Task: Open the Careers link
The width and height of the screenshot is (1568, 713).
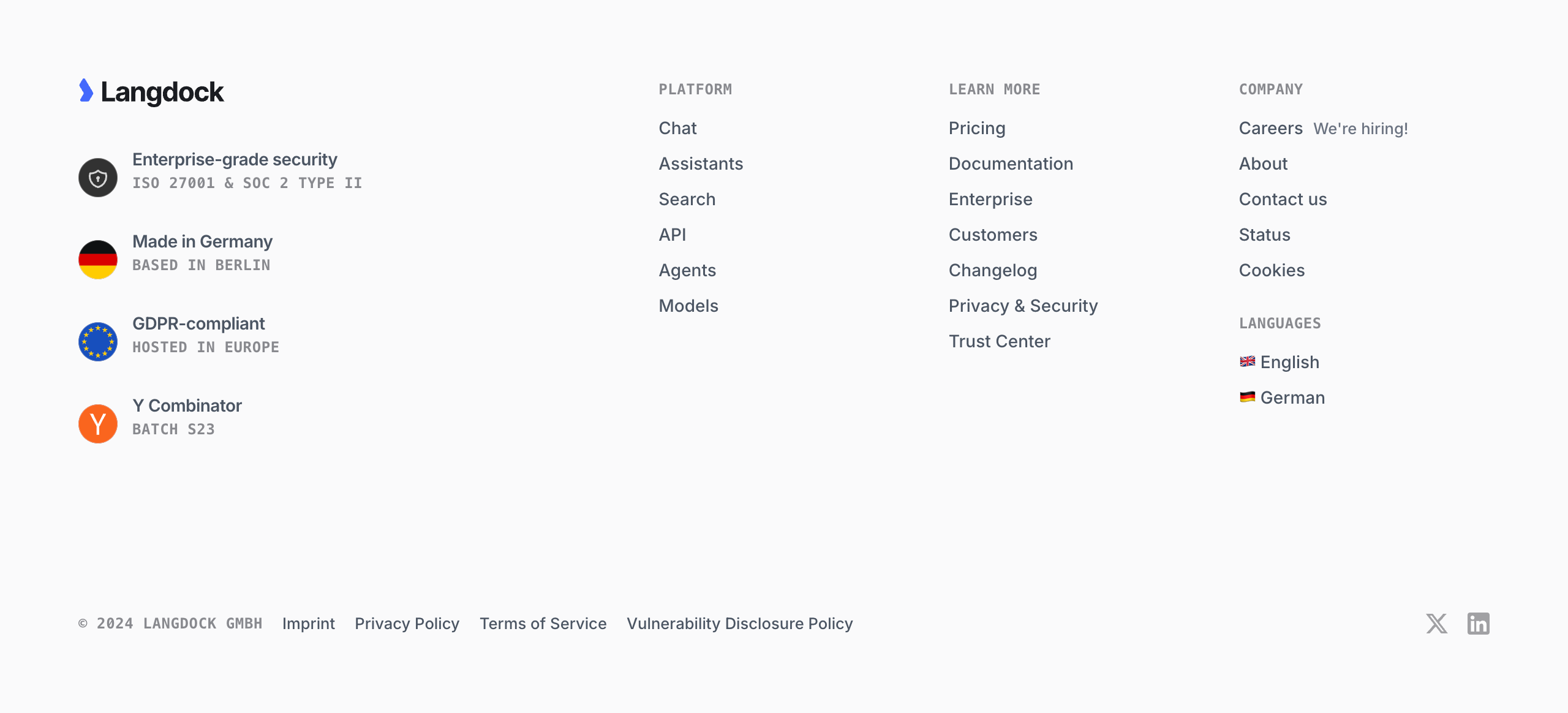Action: 1270,128
